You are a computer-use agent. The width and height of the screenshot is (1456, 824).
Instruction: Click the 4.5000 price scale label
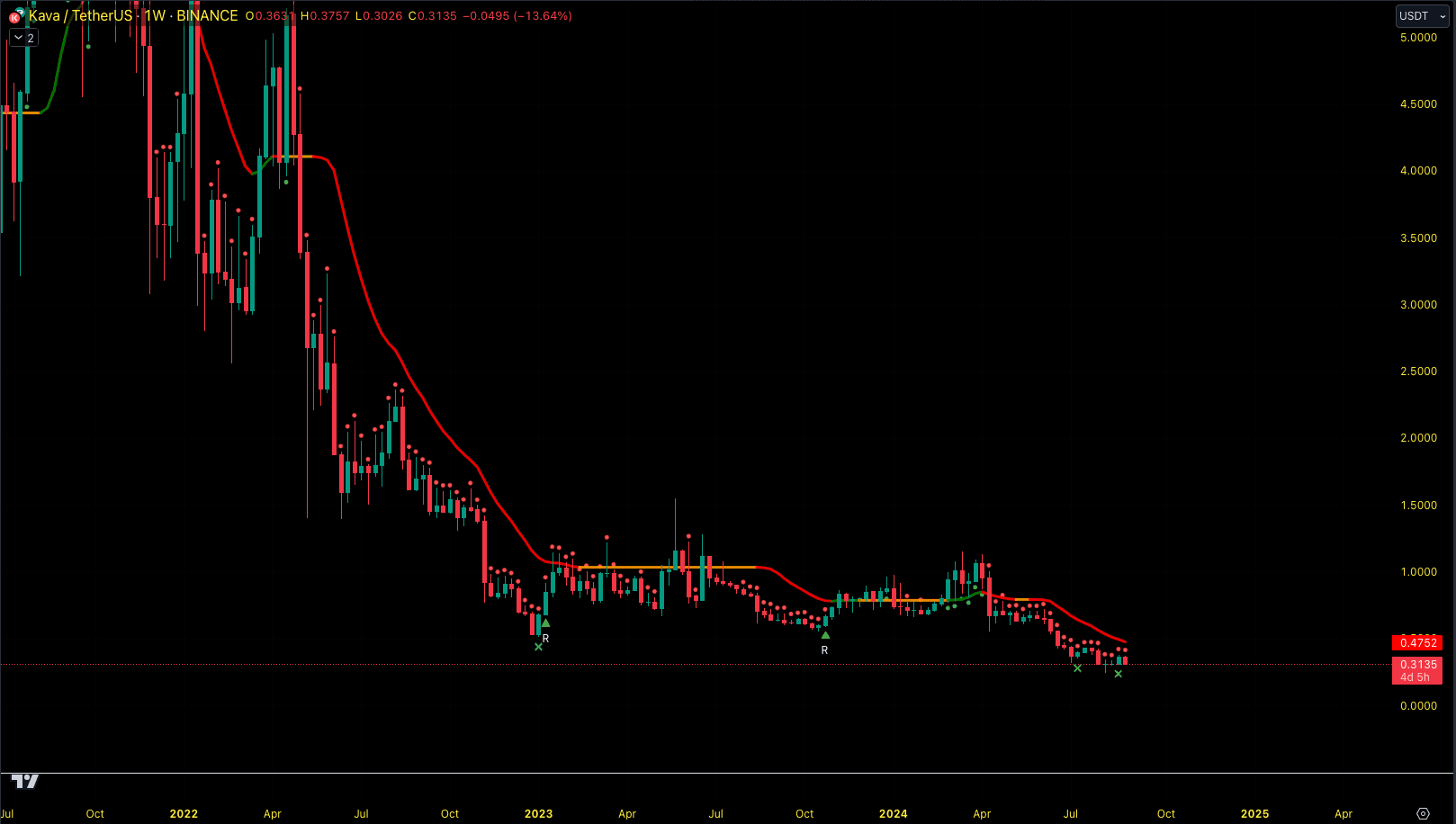(1418, 104)
